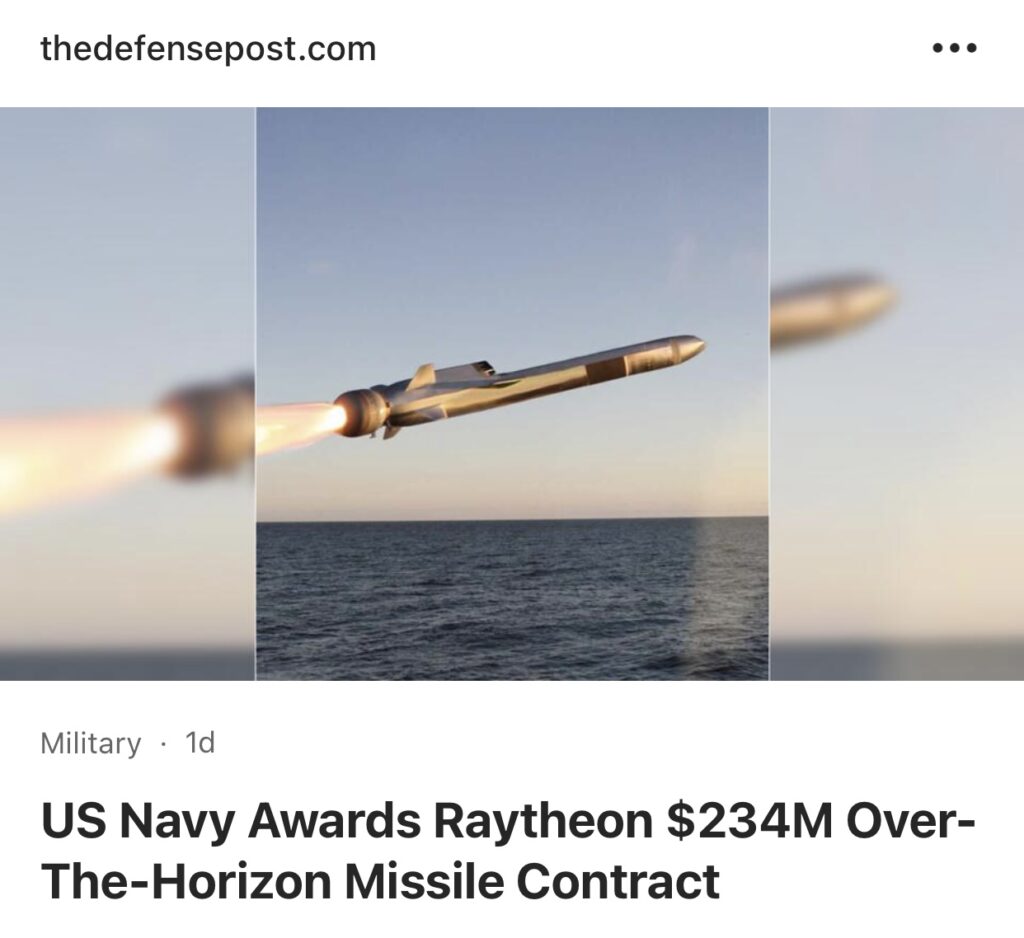Click the separator dot between Military and 1d
This screenshot has width=1024, height=938.
coord(163,743)
